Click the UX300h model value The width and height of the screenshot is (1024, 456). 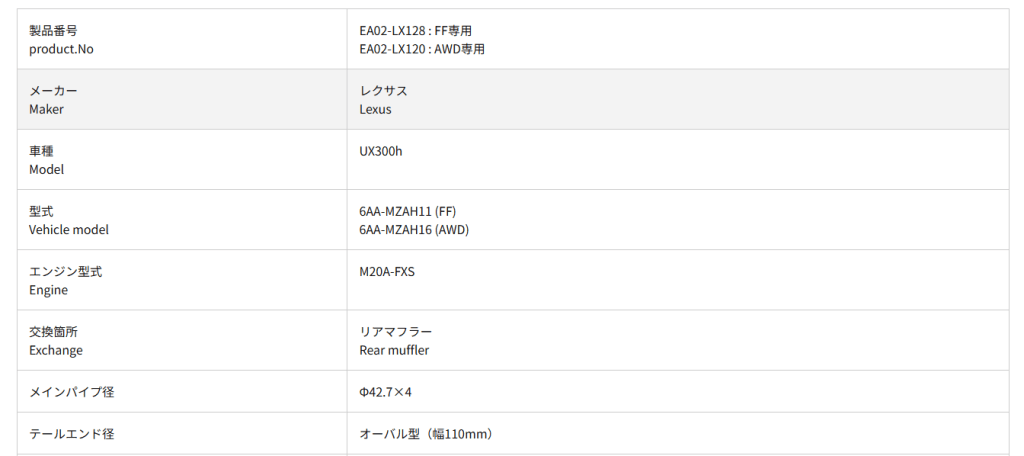click(380, 151)
